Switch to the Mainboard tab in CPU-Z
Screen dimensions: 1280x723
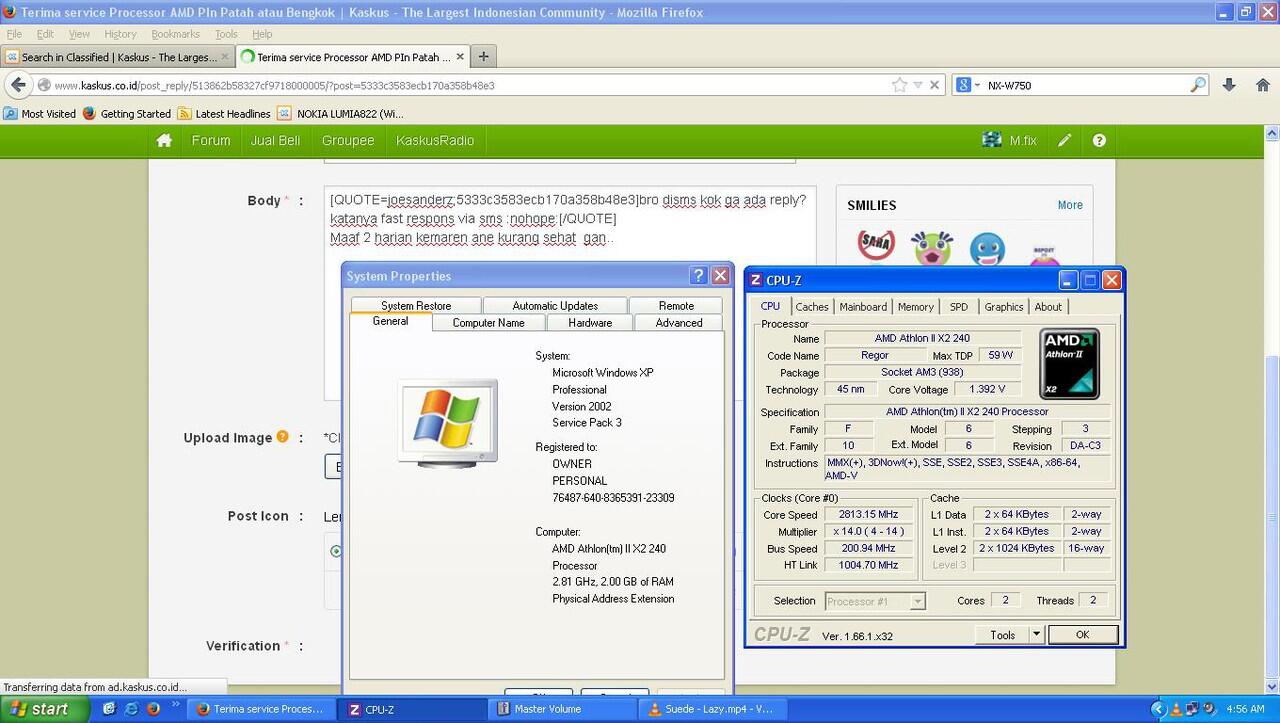(x=862, y=307)
